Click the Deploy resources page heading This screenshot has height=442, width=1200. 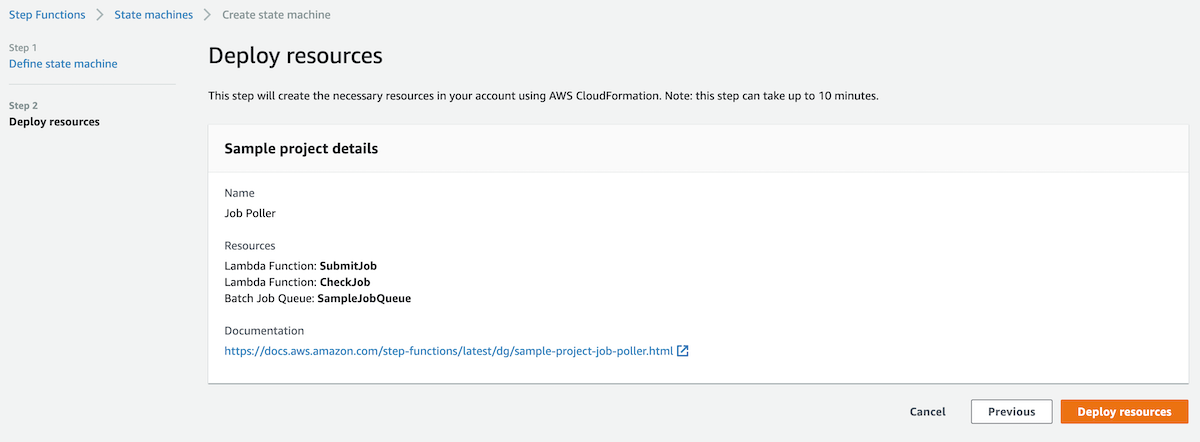pos(295,56)
